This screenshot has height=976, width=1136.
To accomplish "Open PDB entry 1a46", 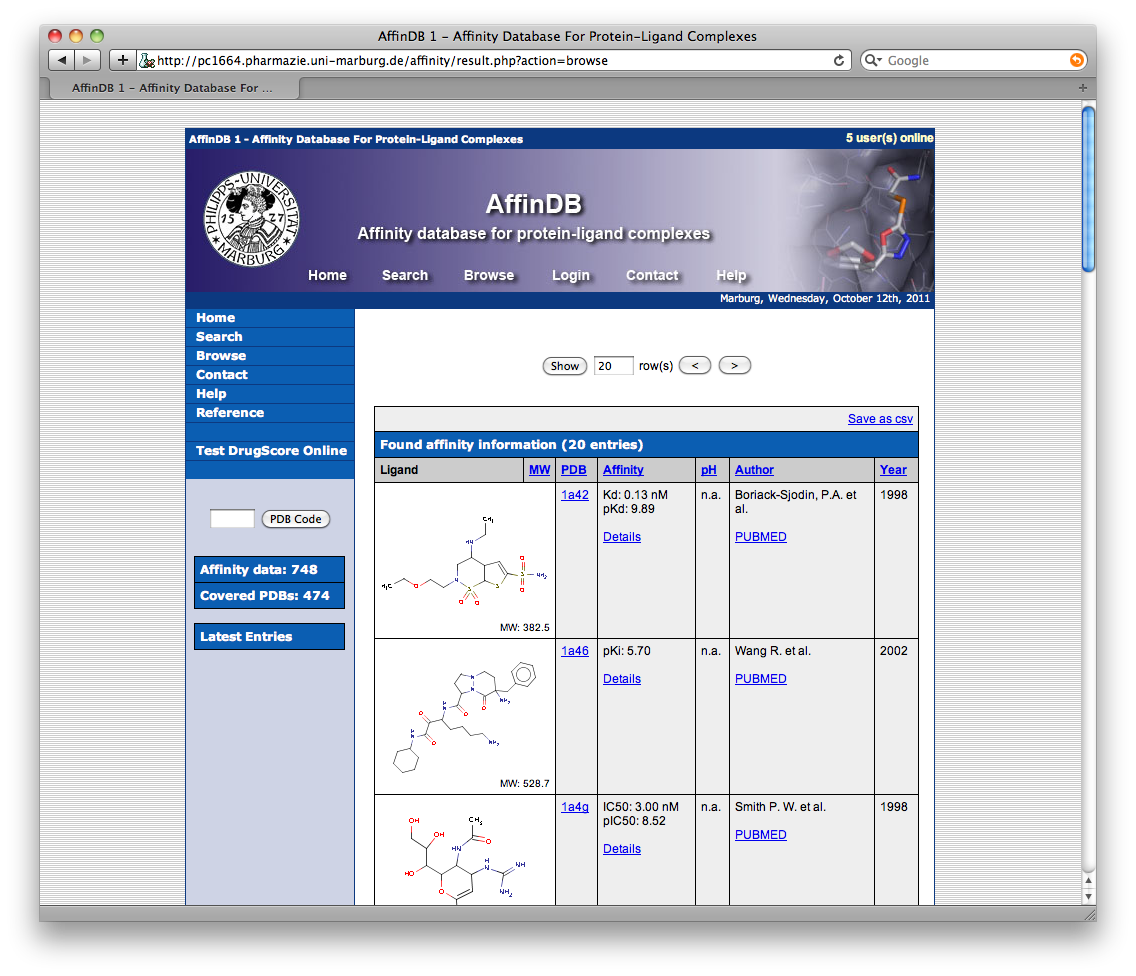I will (x=575, y=651).
